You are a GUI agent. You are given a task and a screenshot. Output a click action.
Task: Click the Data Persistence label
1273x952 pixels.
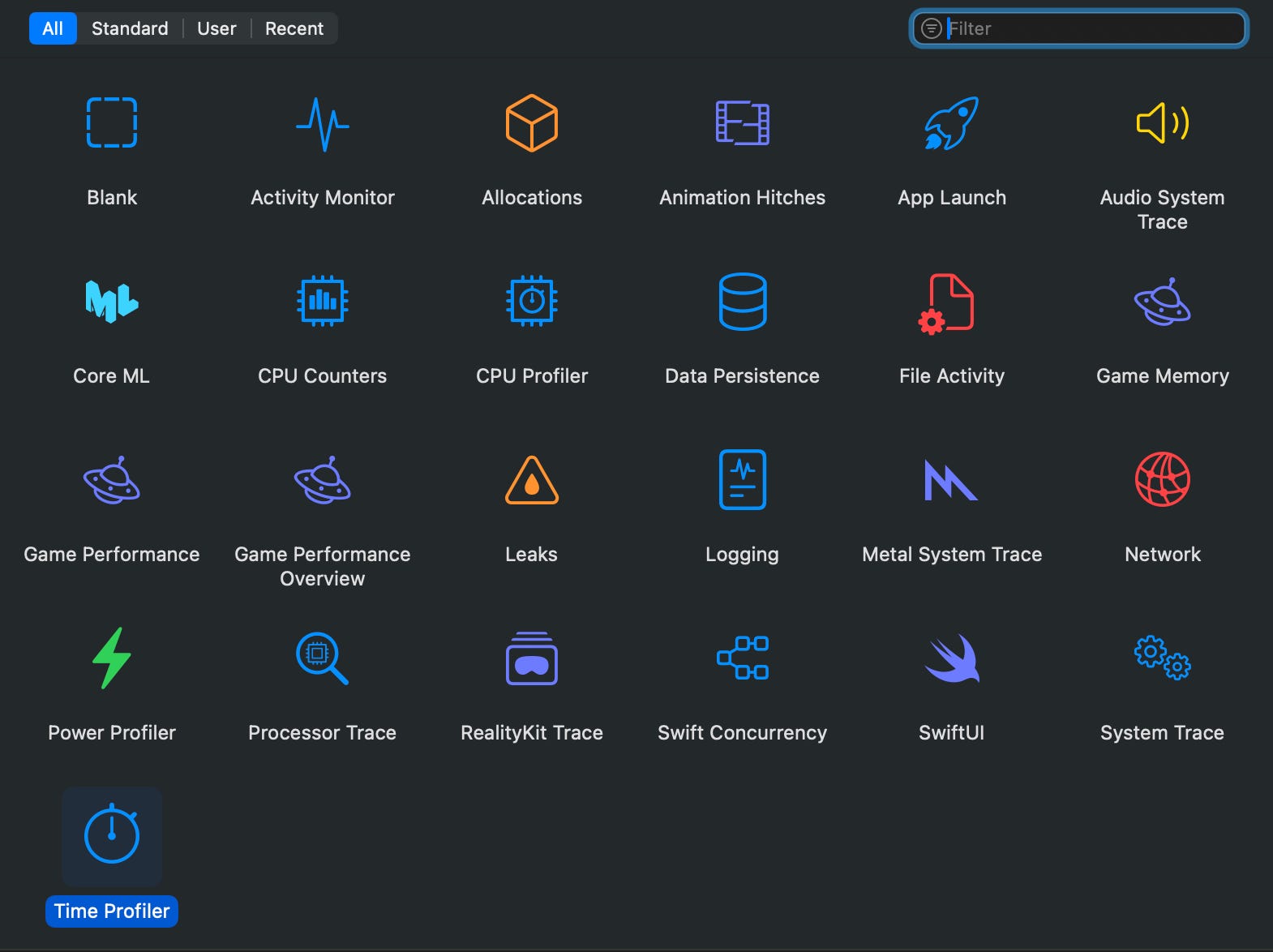click(x=742, y=375)
